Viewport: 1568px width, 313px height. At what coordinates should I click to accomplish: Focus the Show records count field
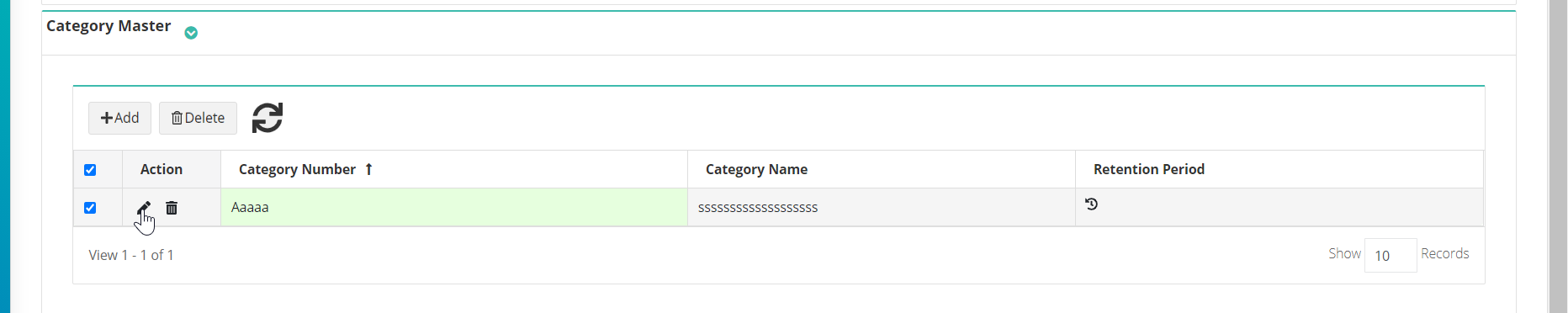point(1391,255)
